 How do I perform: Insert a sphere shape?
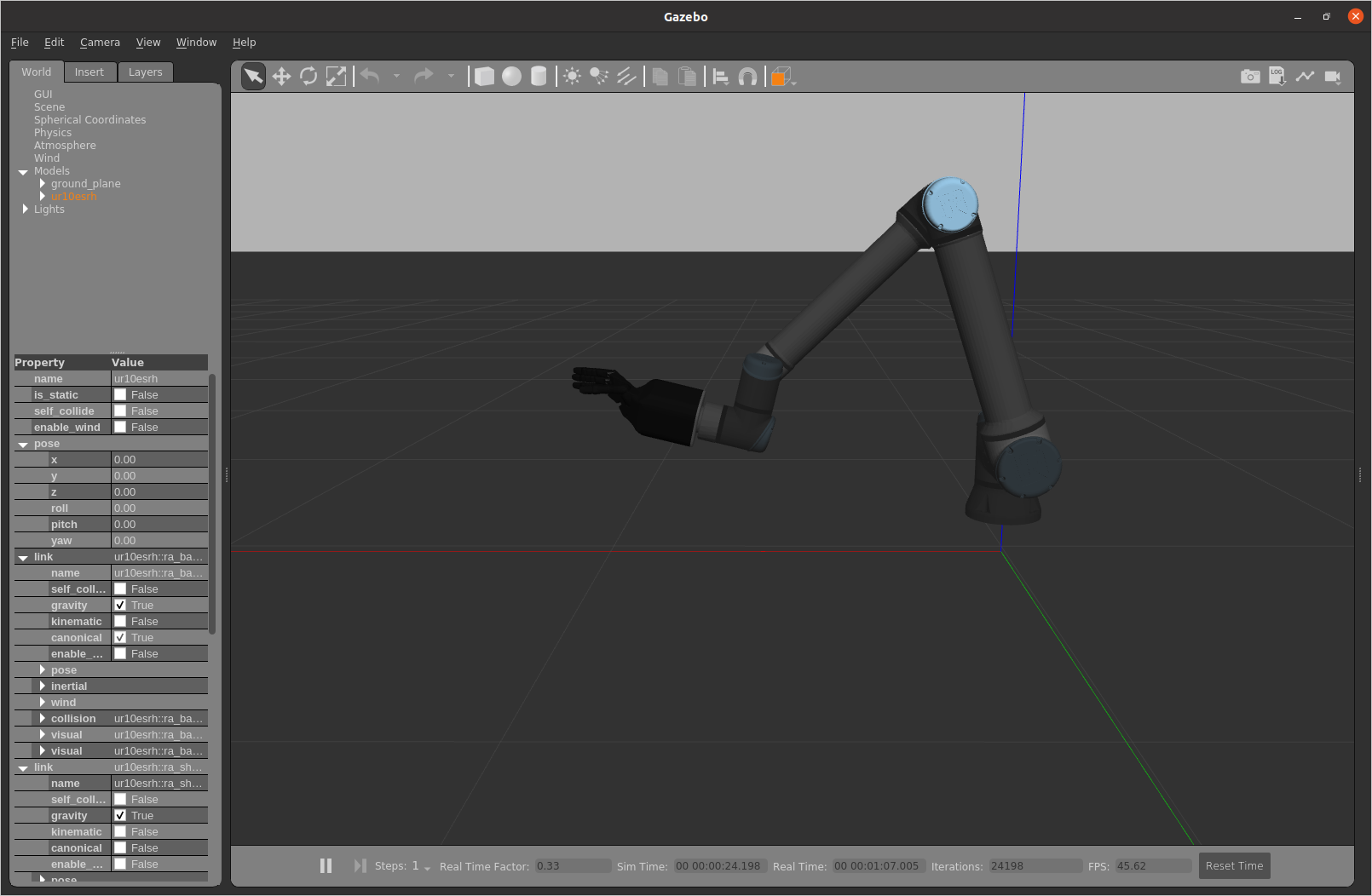pos(511,77)
